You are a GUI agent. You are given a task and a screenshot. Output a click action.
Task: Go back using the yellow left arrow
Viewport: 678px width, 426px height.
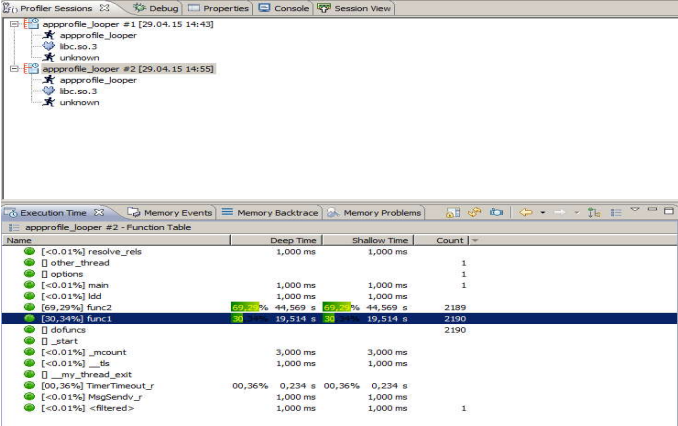526,212
